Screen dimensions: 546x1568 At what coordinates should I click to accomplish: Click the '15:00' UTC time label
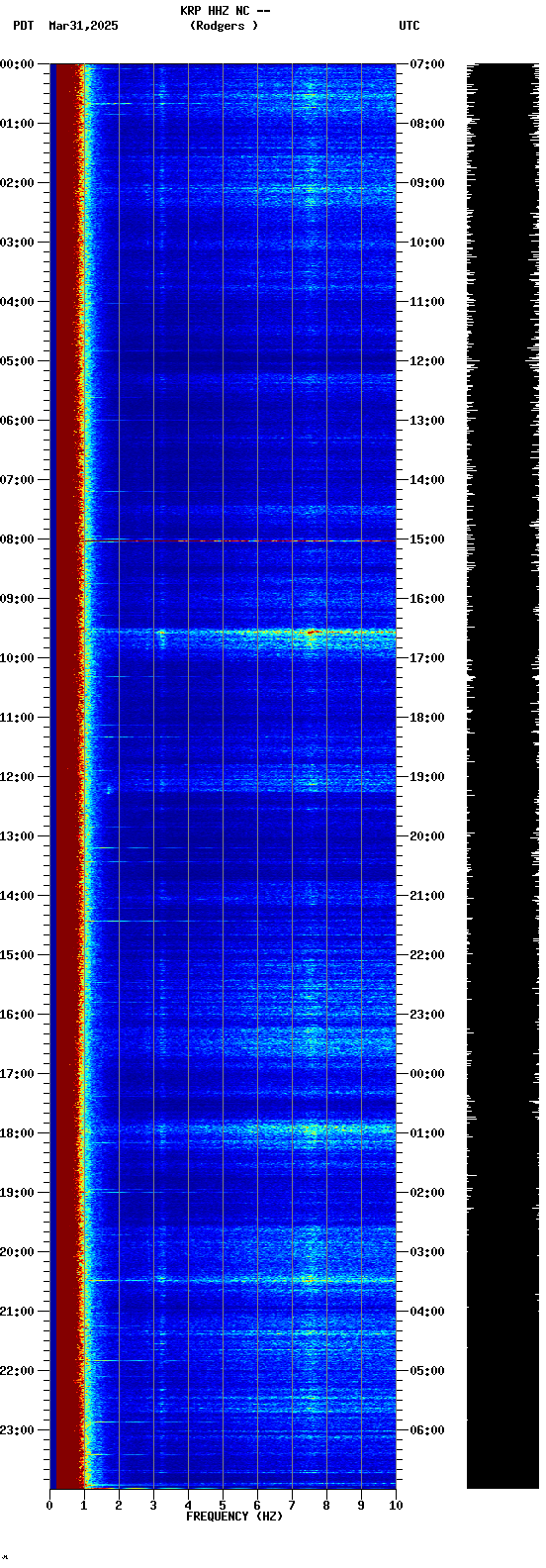click(427, 539)
